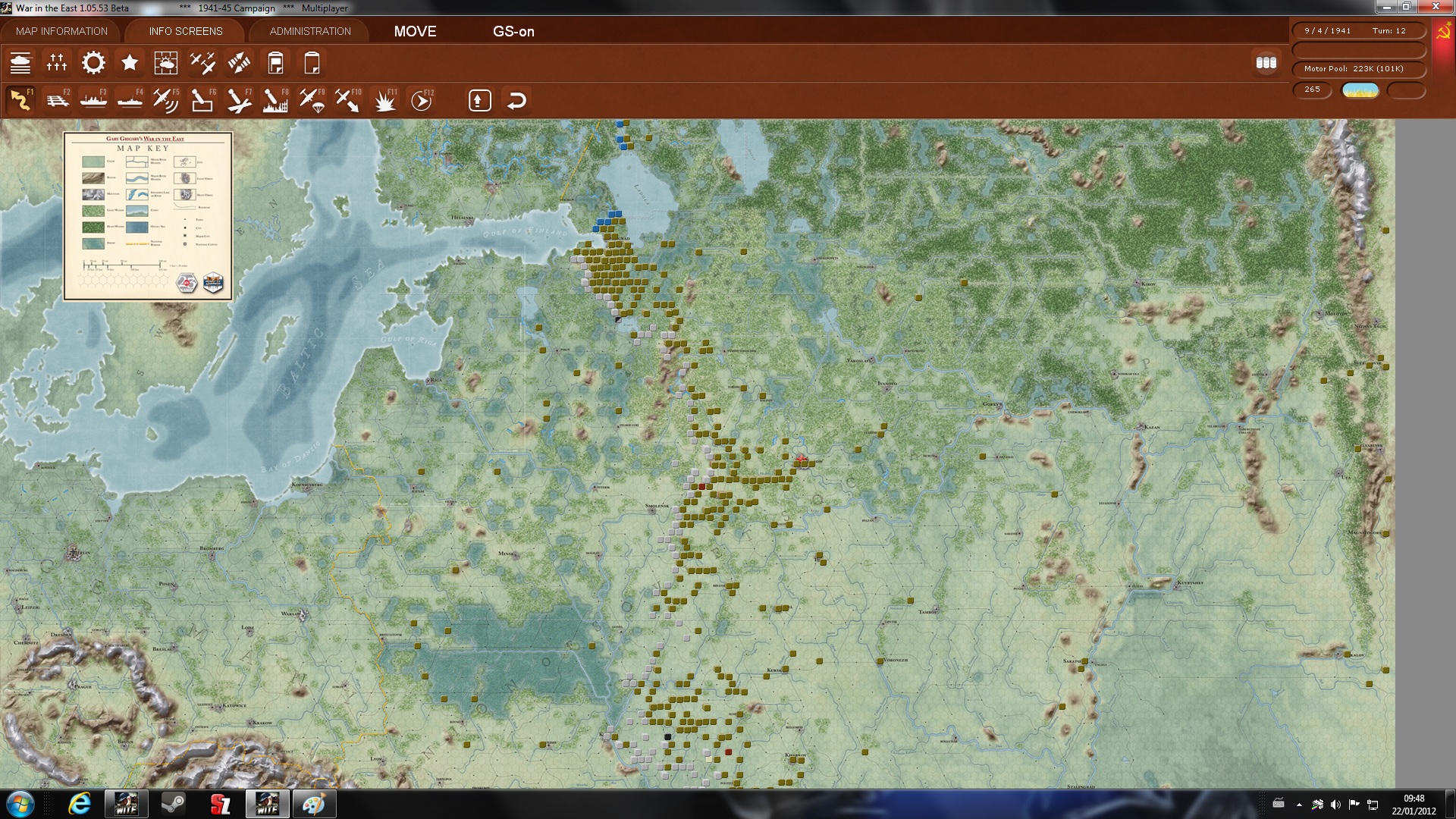Screen dimensions: 1456x819
Task: Select the F11 Build fortified zone mode
Action: (384, 100)
